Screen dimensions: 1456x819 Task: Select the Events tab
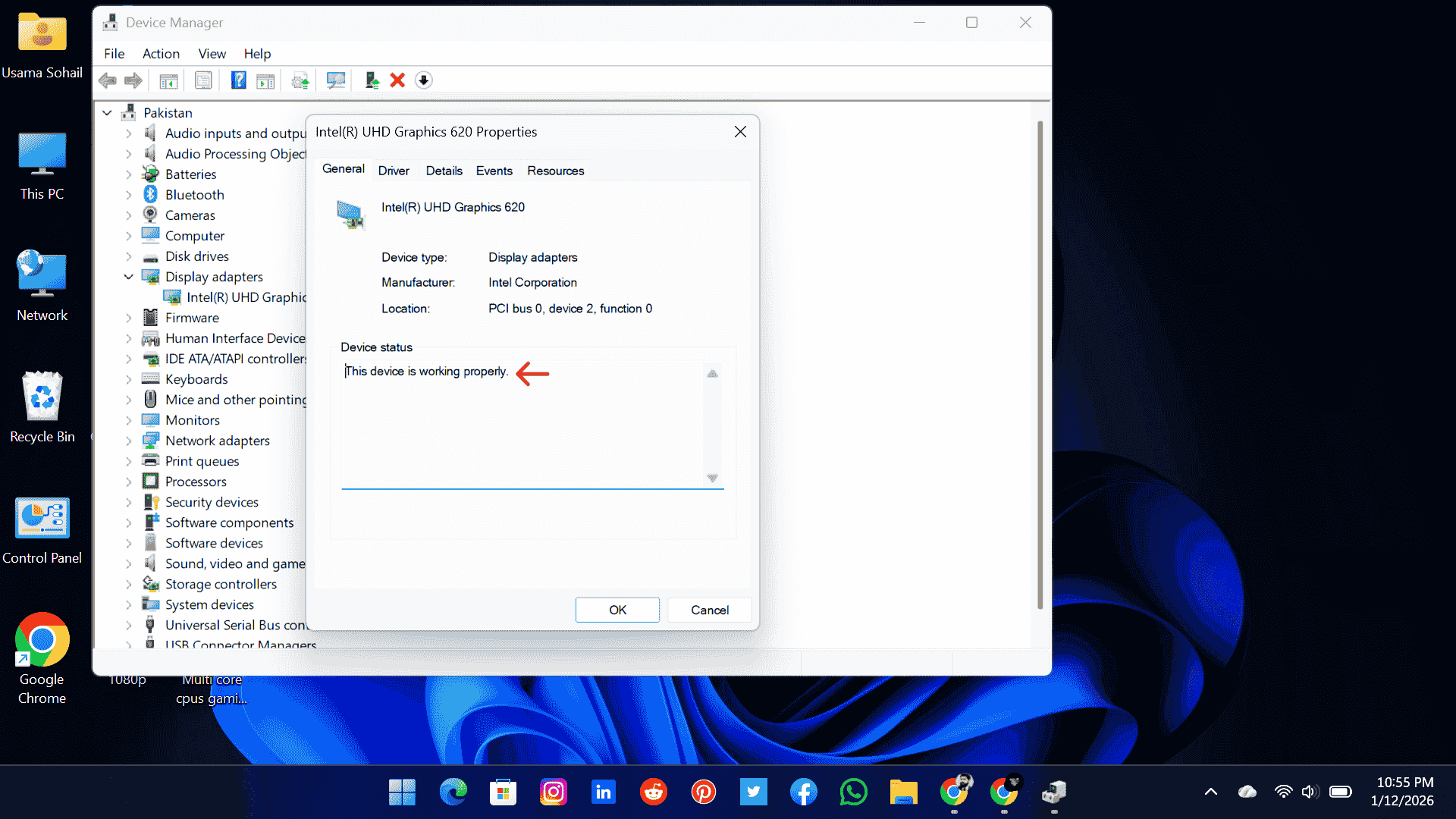click(x=494, y=171)
